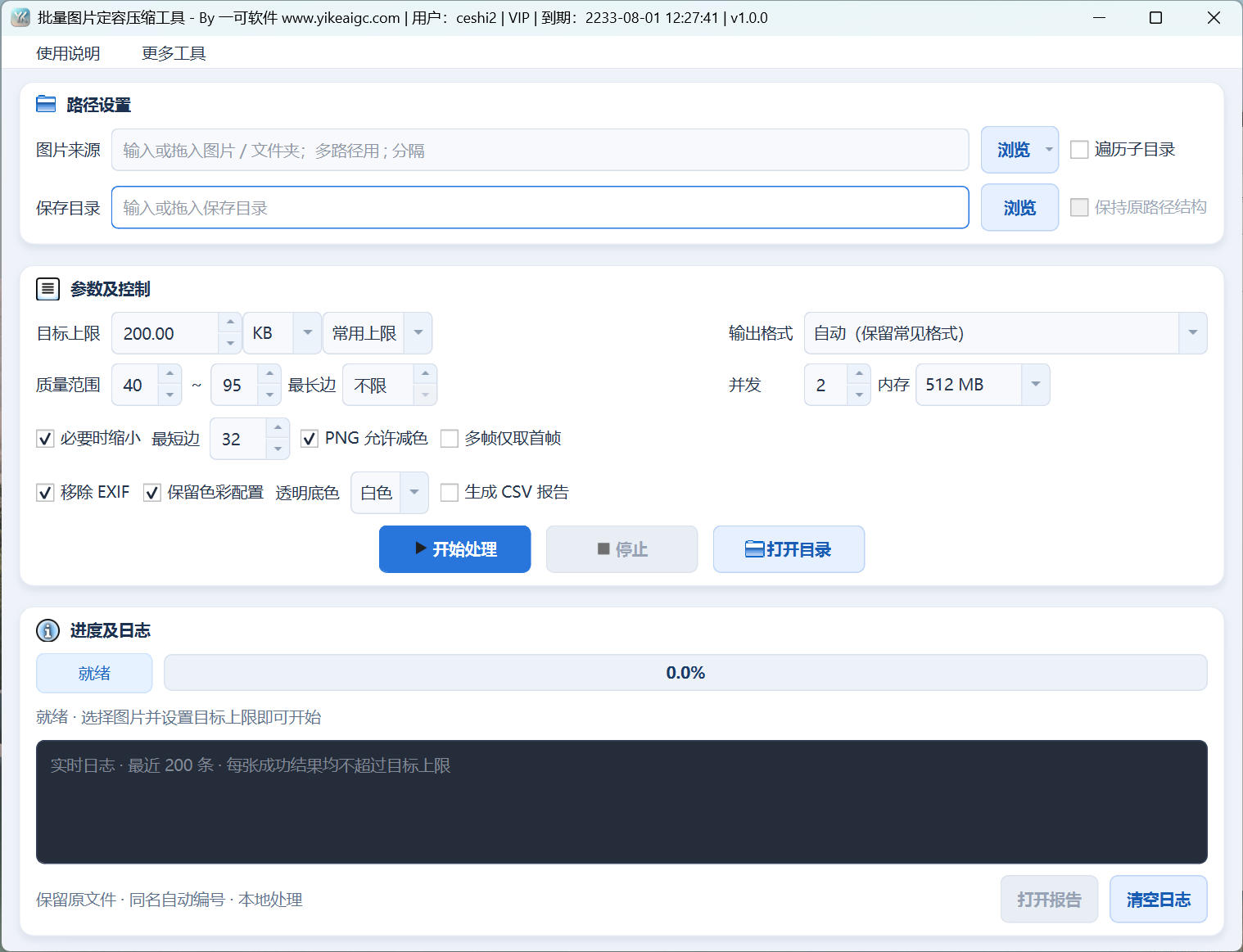Click the 清空日志 button

click(1158, 900)
